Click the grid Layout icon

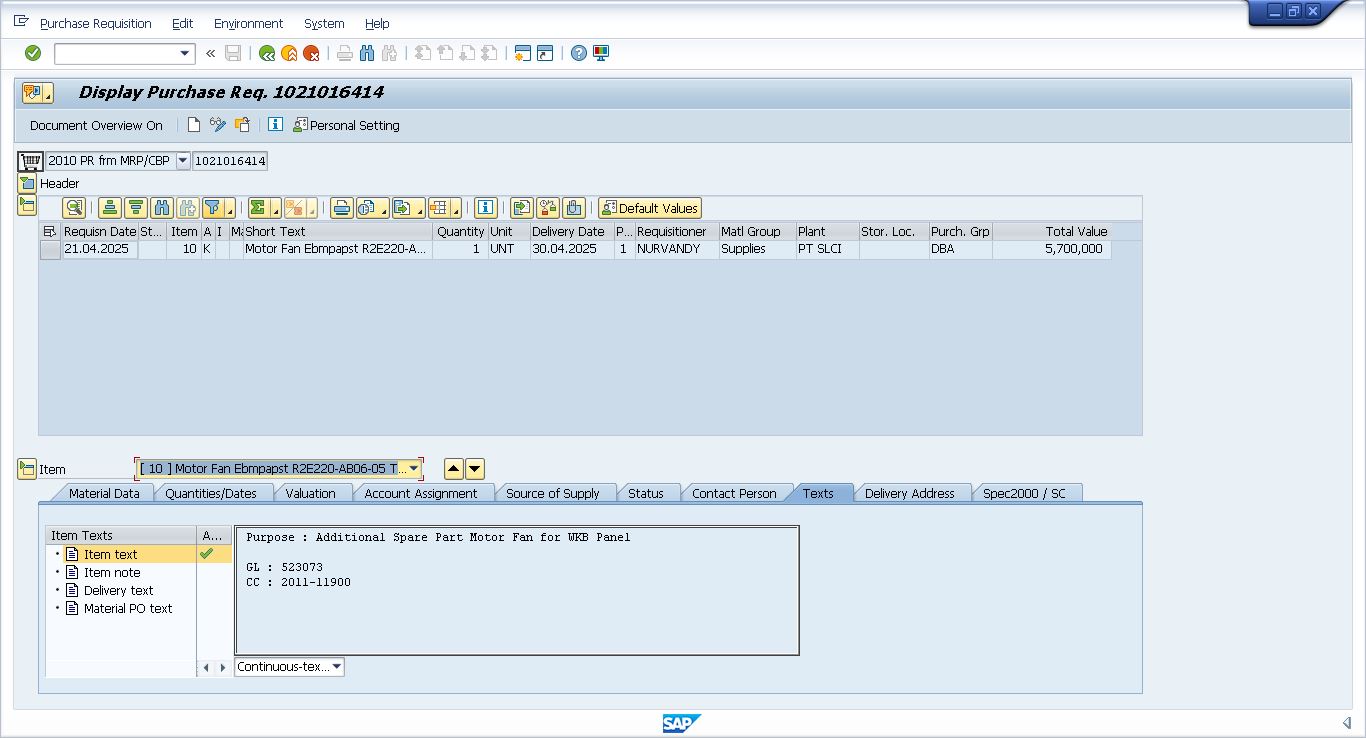pyautogui.click(x=438, y=208)
